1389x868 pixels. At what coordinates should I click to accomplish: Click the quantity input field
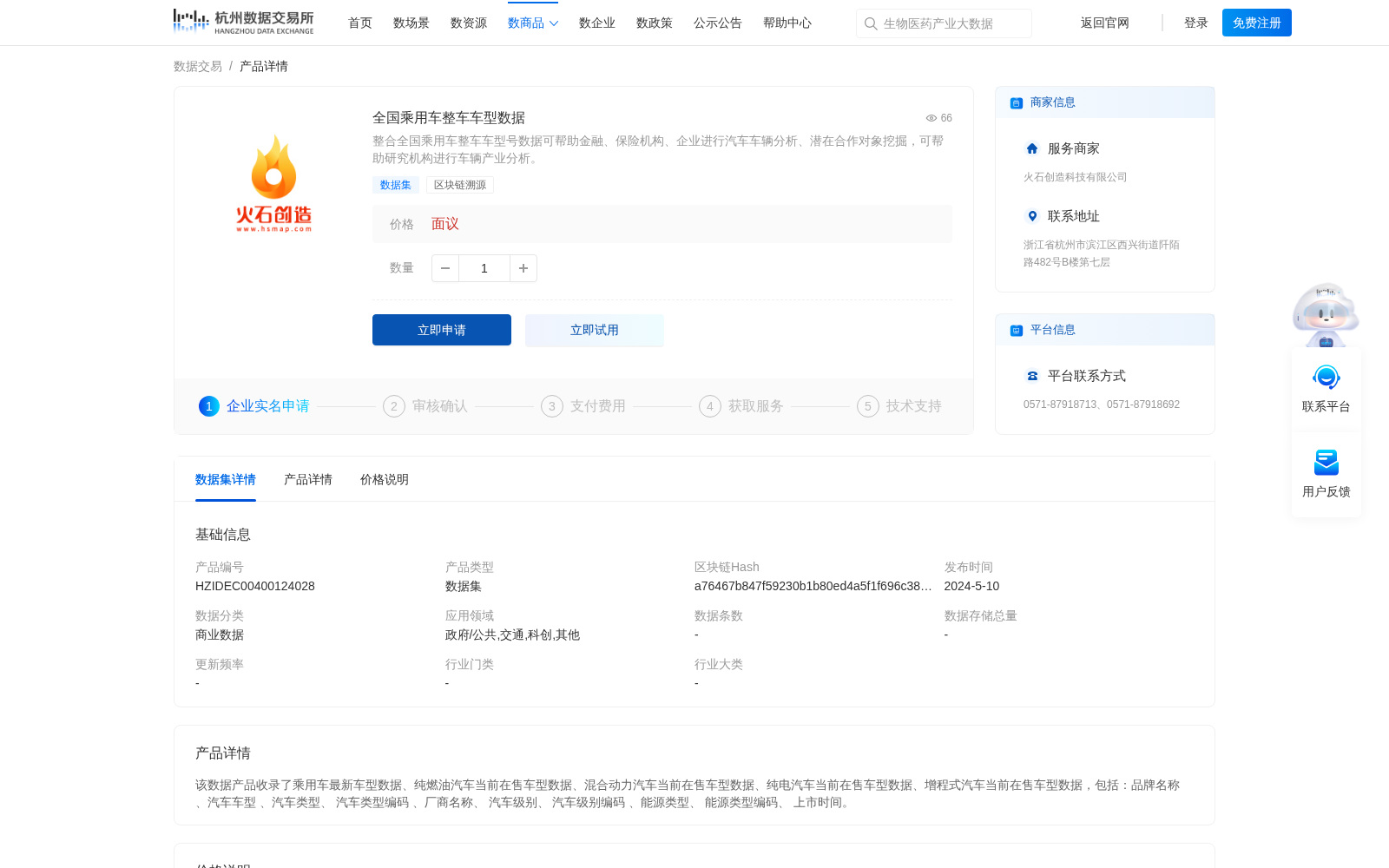pyautogui.click(x=484, y=268)
